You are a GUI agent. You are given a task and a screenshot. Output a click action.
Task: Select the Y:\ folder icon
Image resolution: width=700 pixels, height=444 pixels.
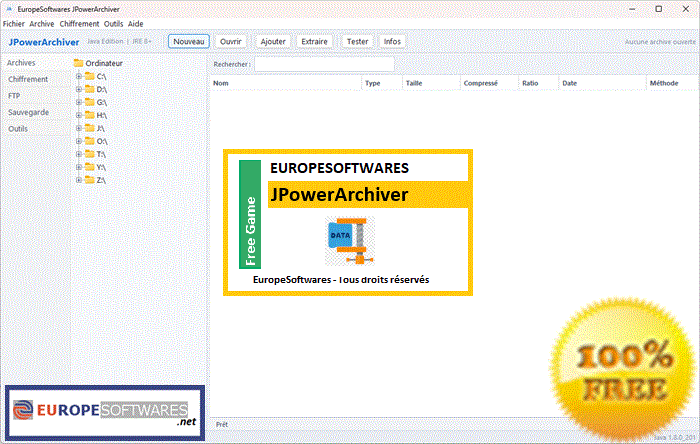90,167
